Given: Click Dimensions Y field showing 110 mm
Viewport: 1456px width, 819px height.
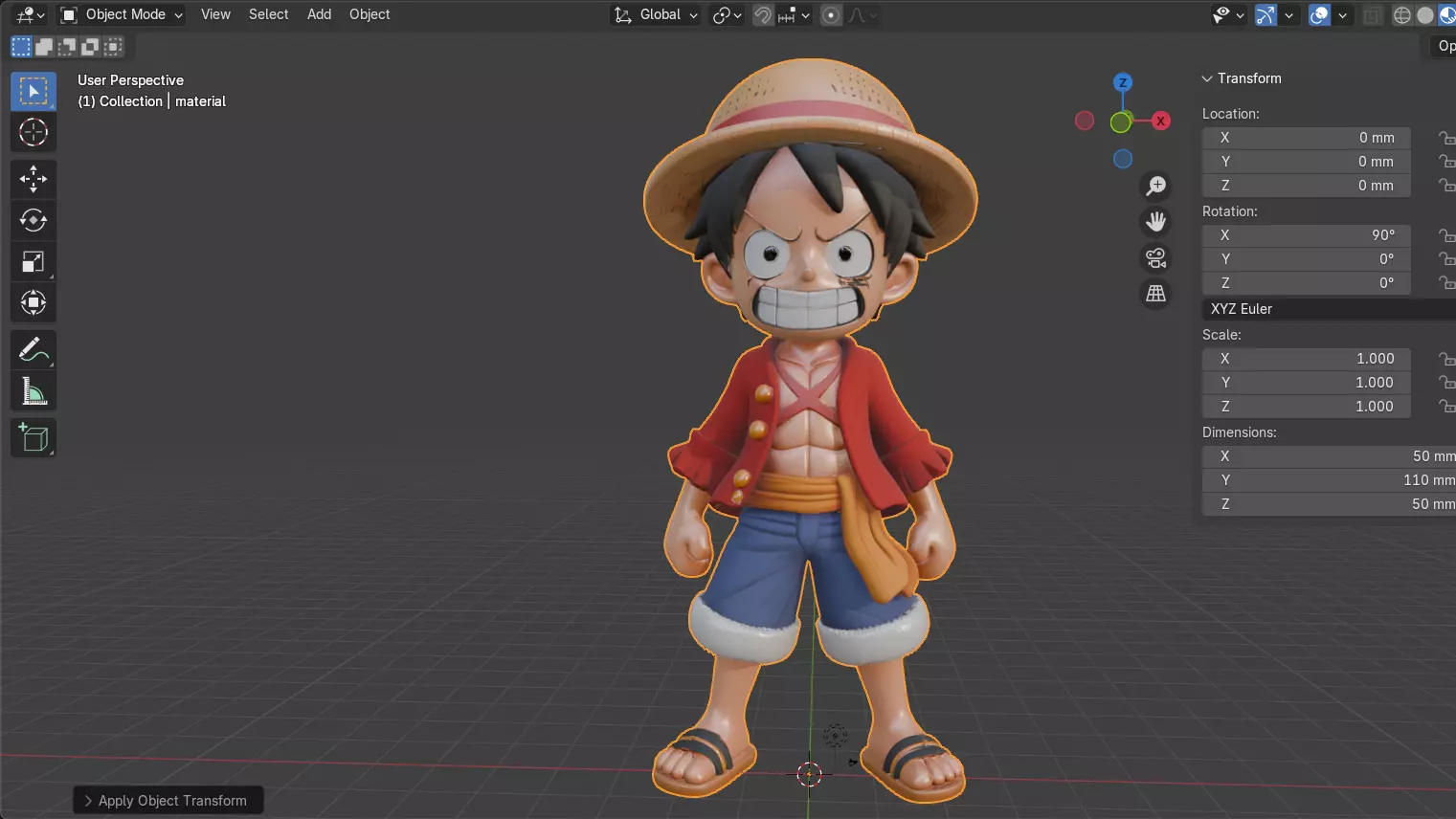Looking at the screenshot, I should 1329,480.
